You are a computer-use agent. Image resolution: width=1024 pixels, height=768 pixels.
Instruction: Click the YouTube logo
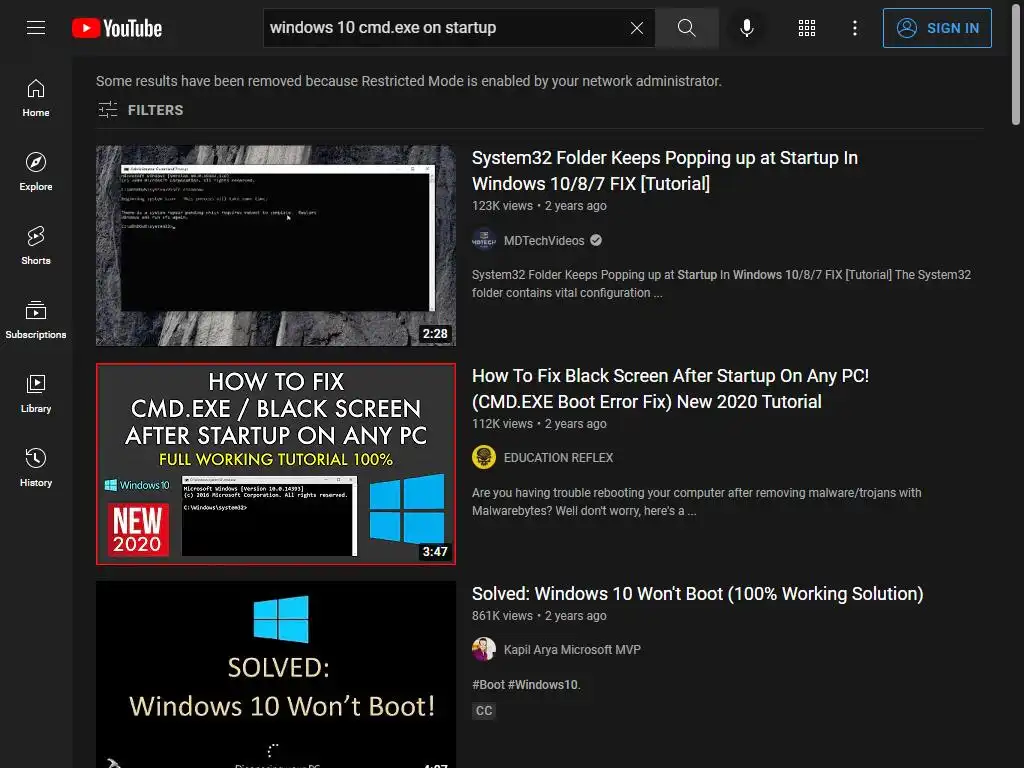[x=117, y=28]
